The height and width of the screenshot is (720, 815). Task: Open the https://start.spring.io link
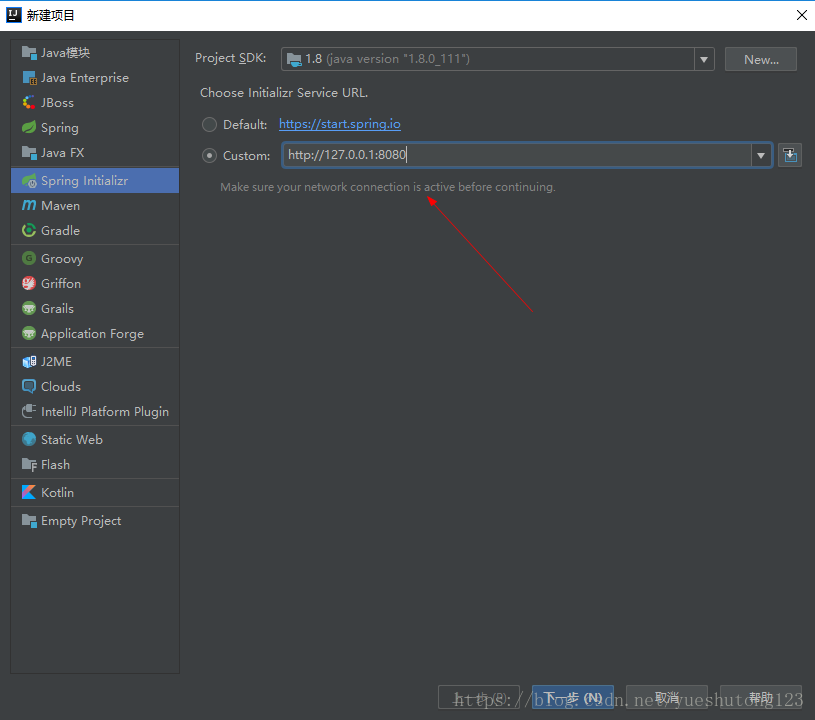tap(339, 124)
